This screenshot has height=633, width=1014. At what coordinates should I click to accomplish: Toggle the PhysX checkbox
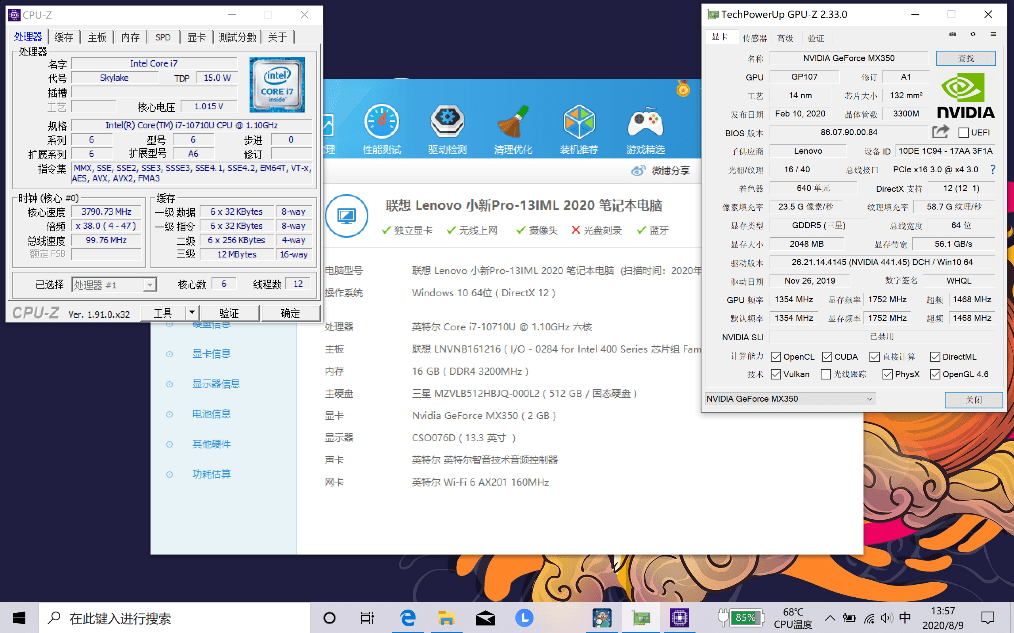pyautogui.click(x=887, y=374)
